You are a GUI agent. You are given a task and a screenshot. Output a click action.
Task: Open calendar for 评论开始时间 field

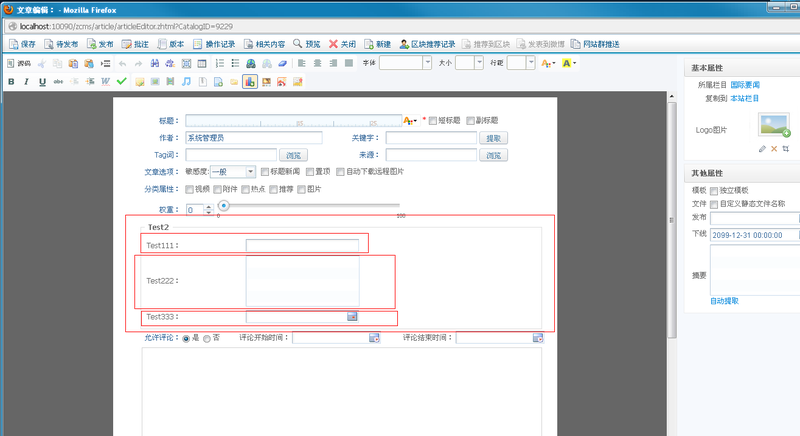pos(374,338)
